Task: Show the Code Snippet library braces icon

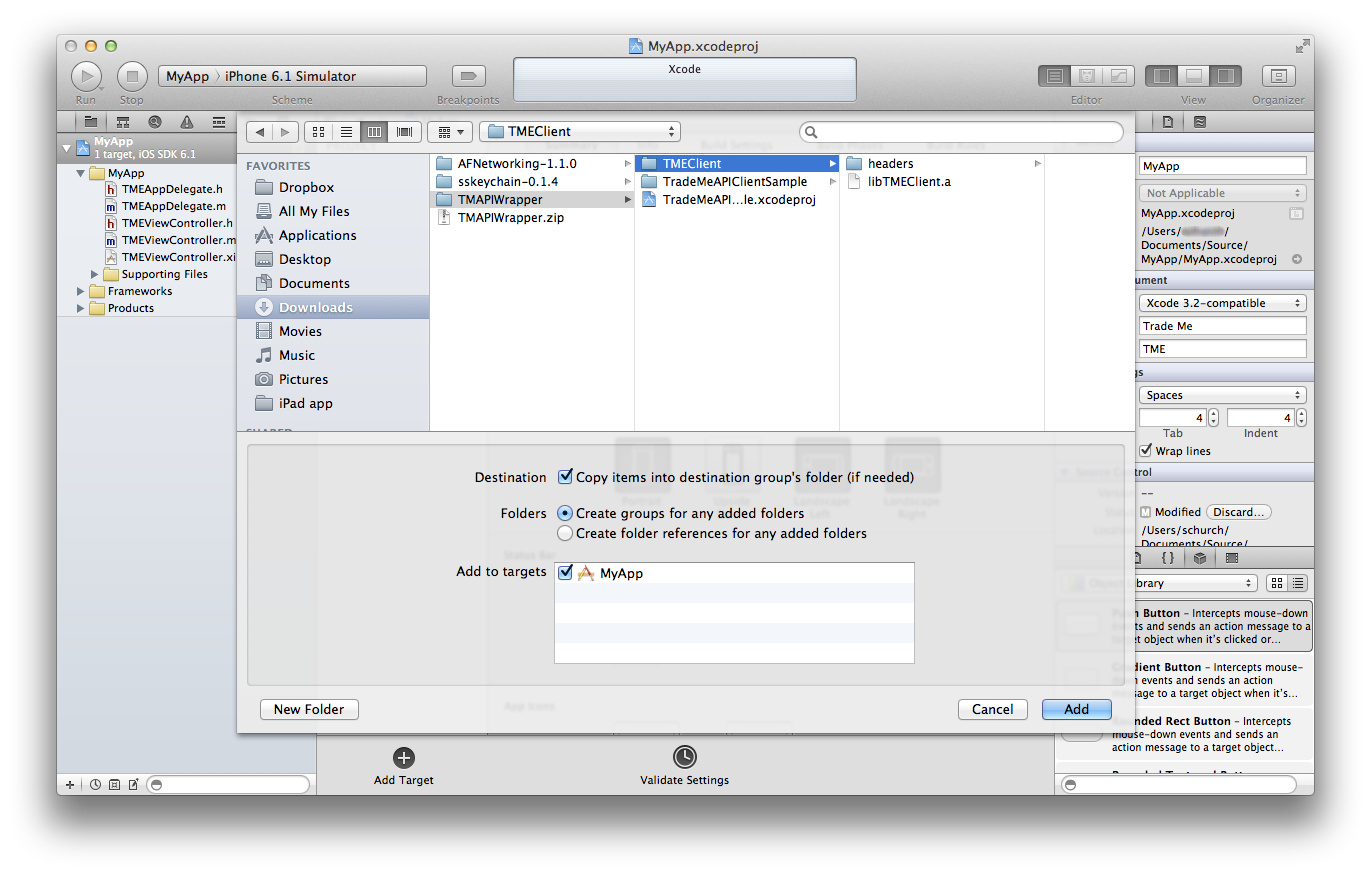Action: click(1167, 558)
